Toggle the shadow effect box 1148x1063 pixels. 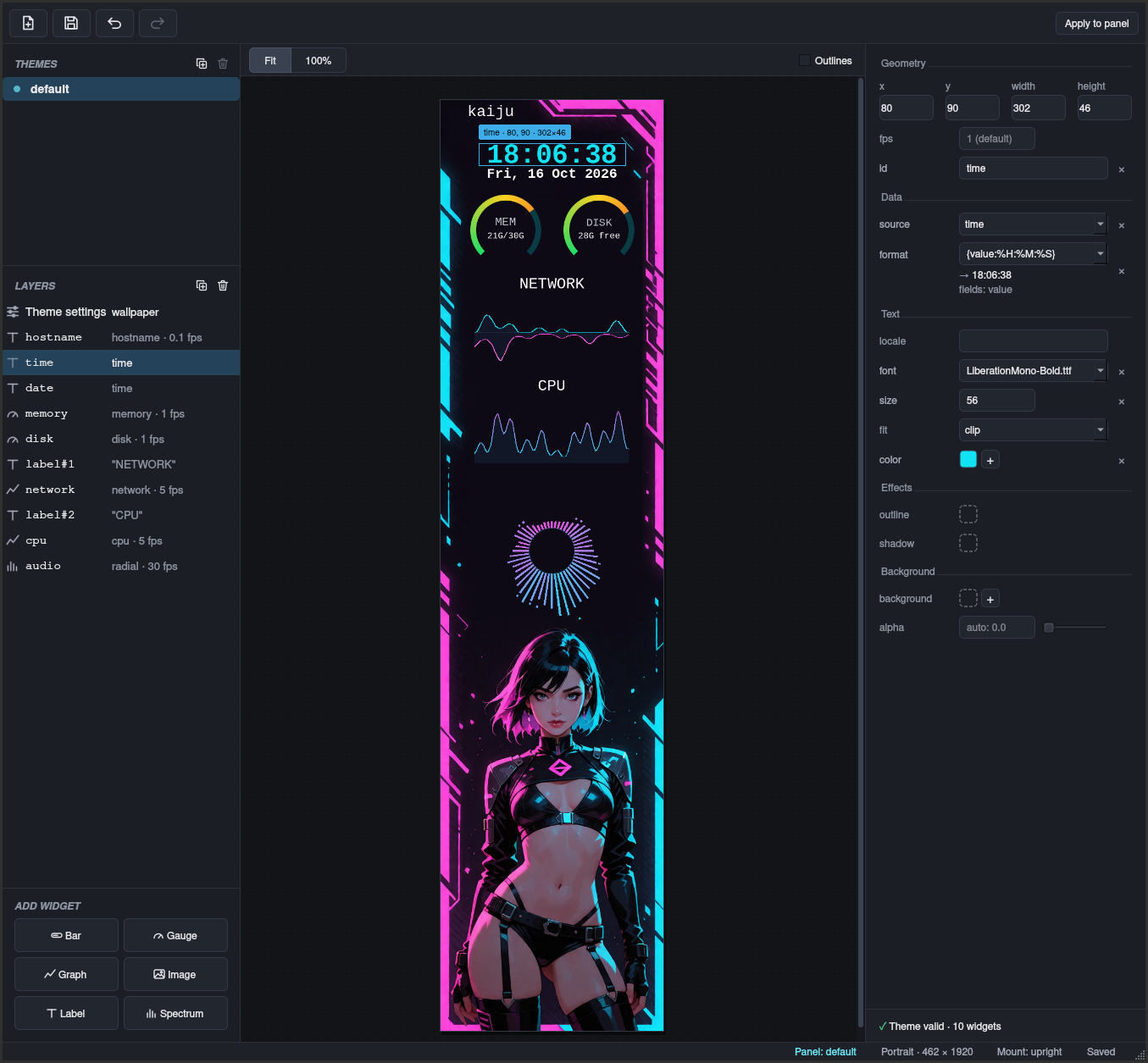(968, 543)
